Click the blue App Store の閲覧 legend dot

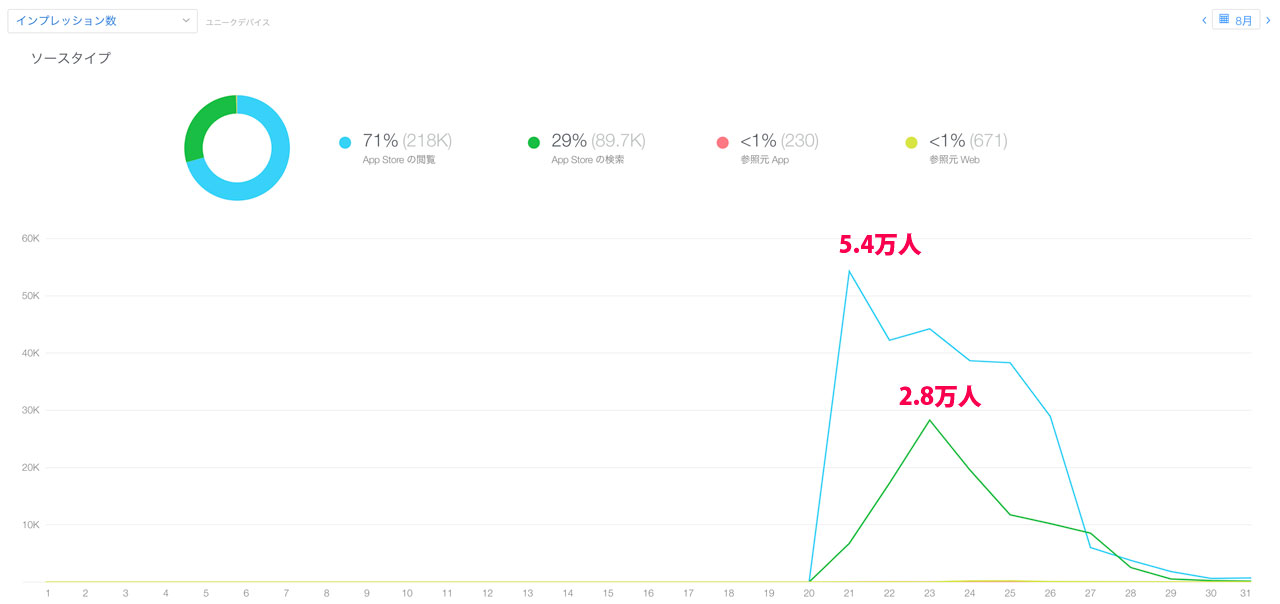pos(345,143)
